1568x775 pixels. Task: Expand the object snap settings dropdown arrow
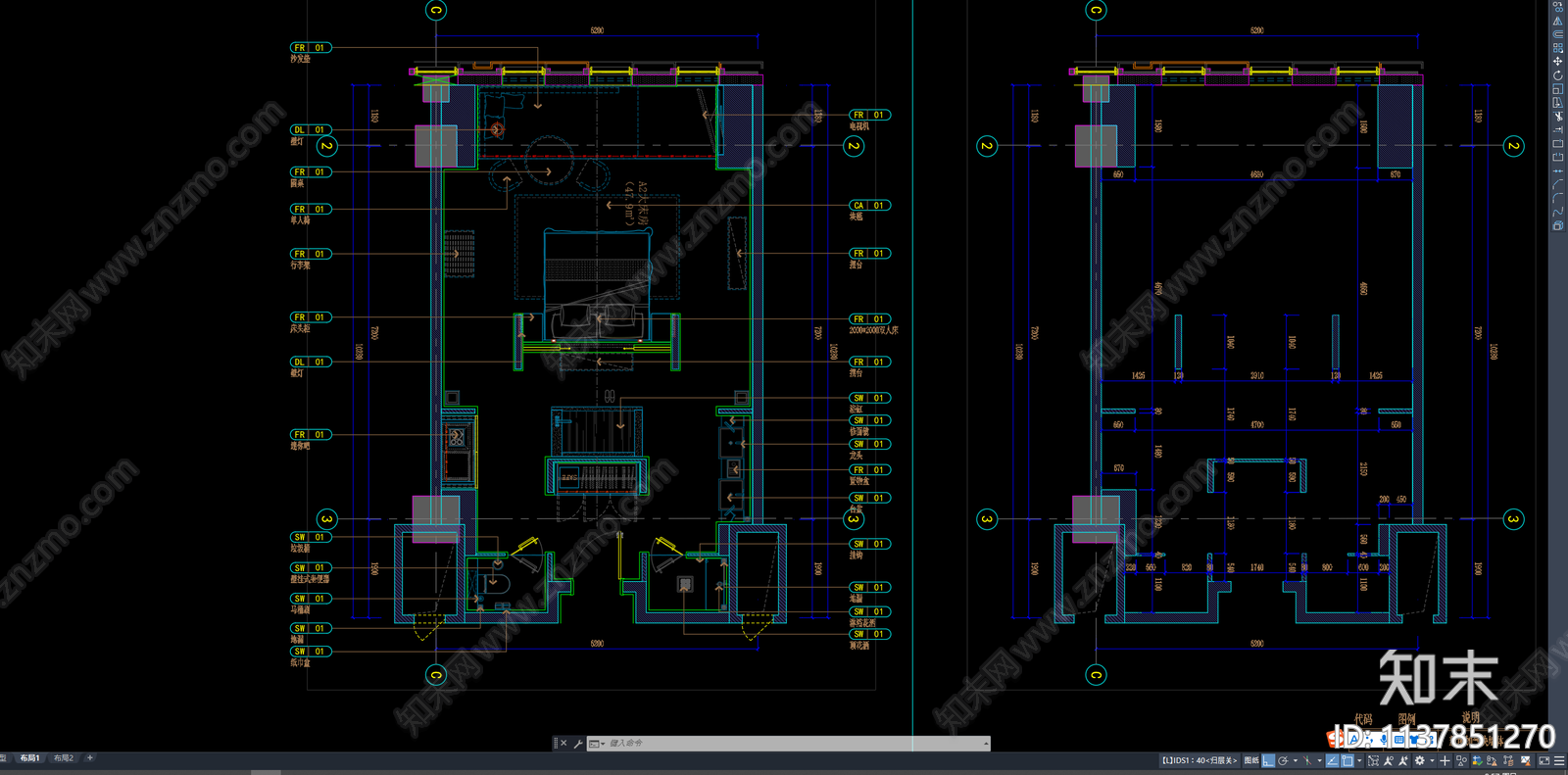point(1359,760)
